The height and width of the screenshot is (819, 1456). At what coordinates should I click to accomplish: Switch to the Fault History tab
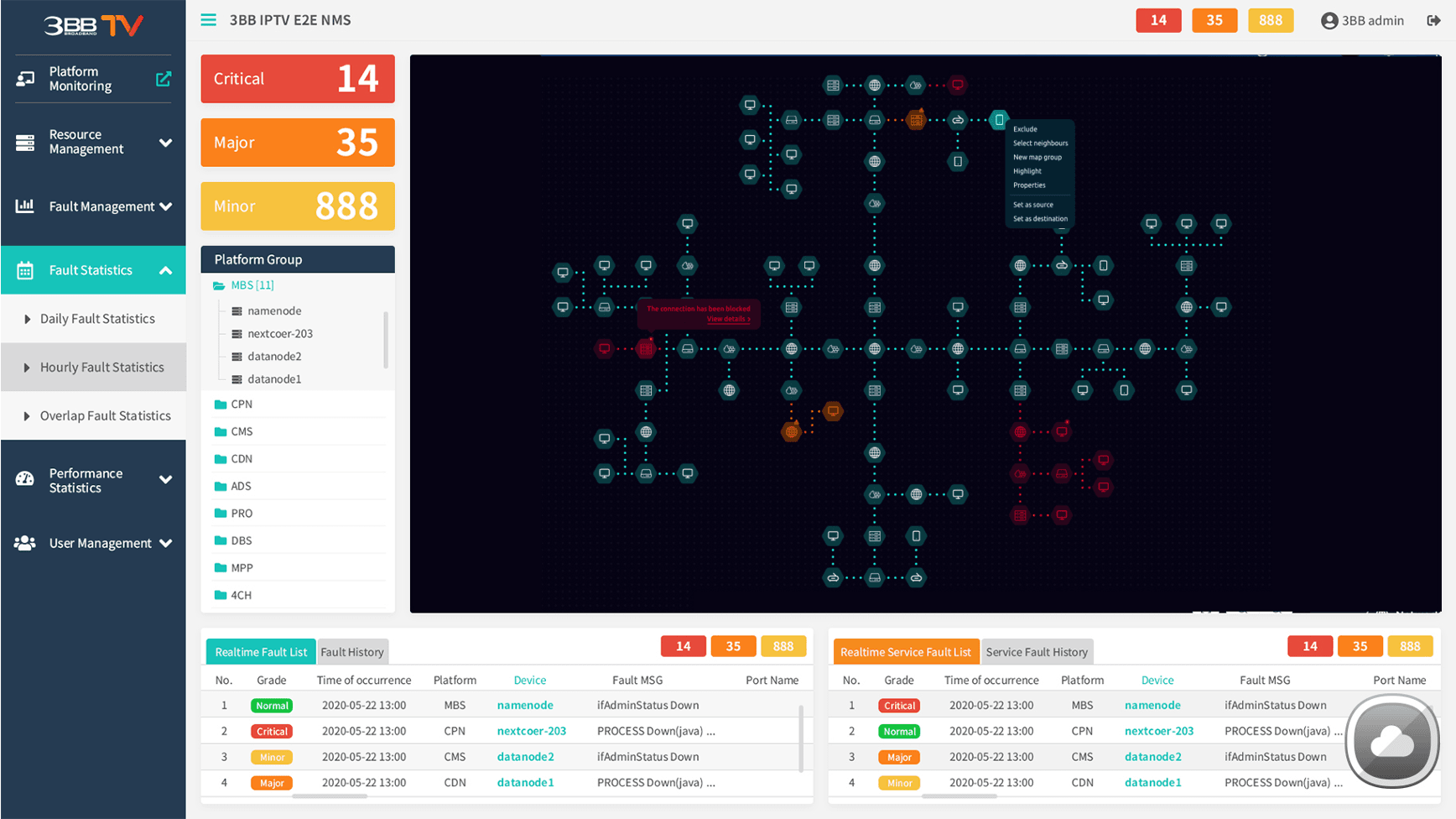(x=352, y=652)
